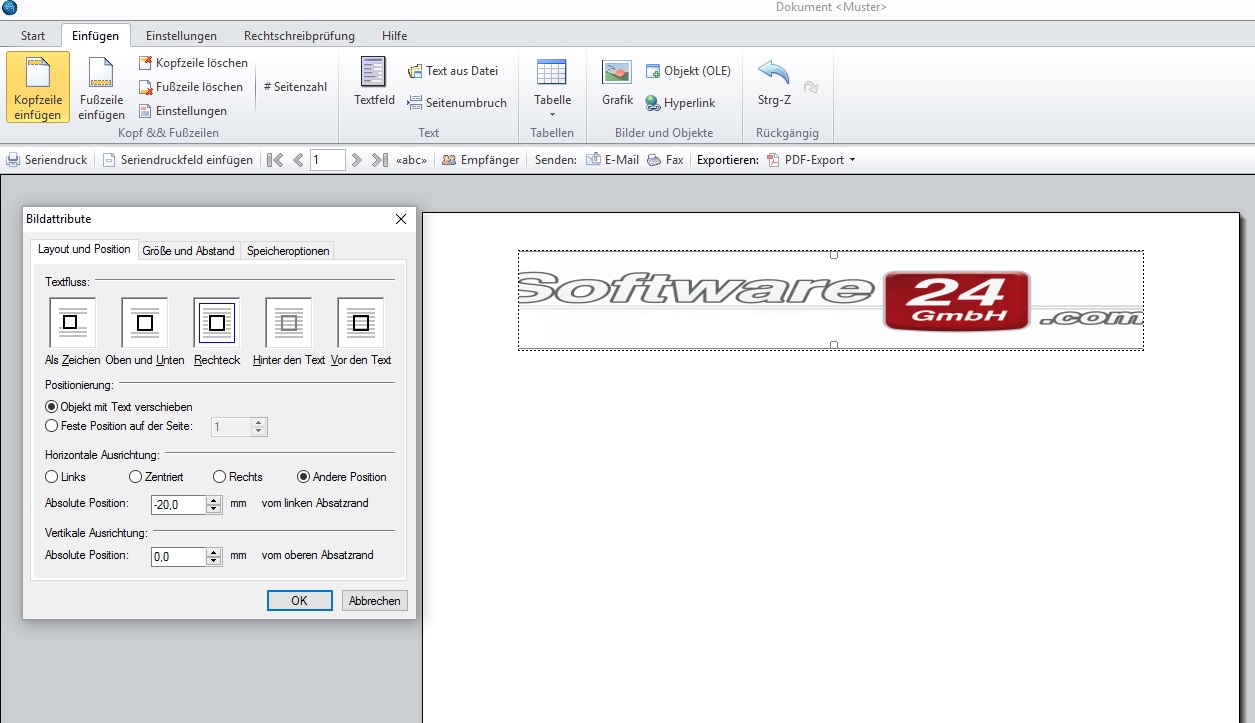Image resolution: width=1255 pixels, height=723 pixels.
Task: Send document via E-Mail
Action: tap(612, 160)
